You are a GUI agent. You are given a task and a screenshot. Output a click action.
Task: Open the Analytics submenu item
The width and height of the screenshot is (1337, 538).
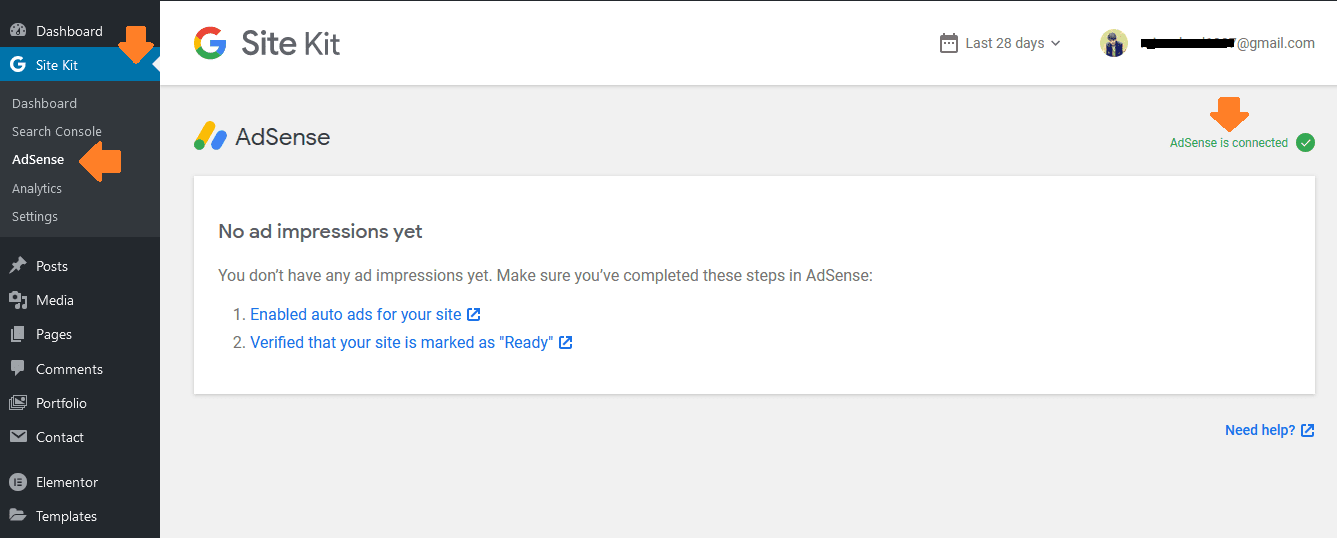[37, 188]
